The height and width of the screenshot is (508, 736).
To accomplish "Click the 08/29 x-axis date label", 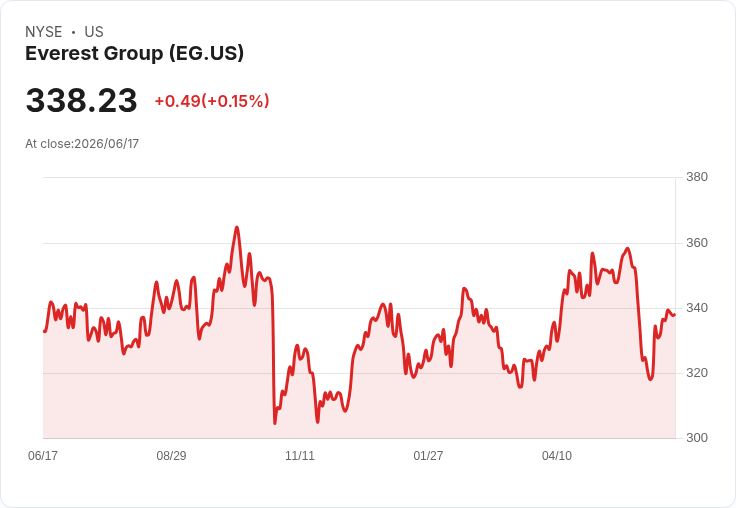I will pos(171,455).
